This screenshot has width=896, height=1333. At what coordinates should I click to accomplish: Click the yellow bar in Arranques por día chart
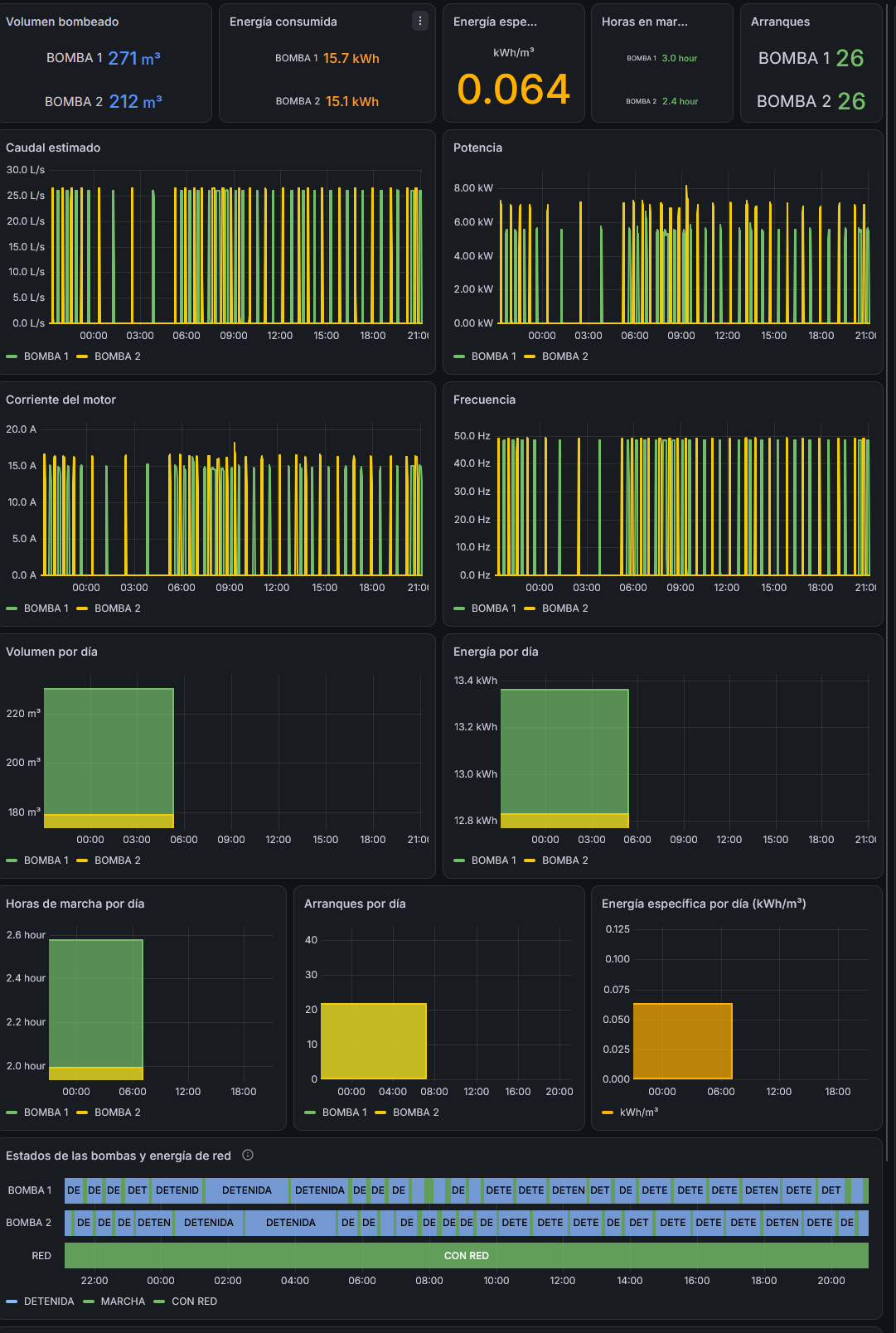click(x=374, y=1041)
